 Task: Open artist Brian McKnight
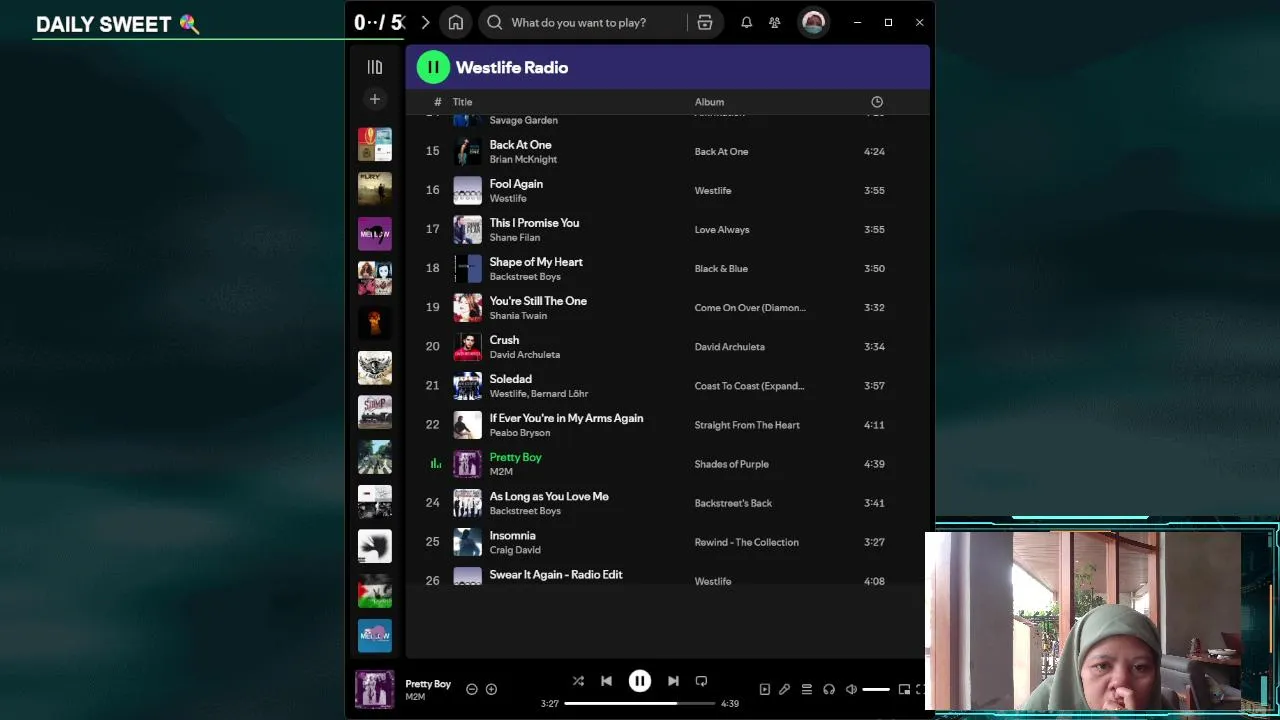coord(523,159)
